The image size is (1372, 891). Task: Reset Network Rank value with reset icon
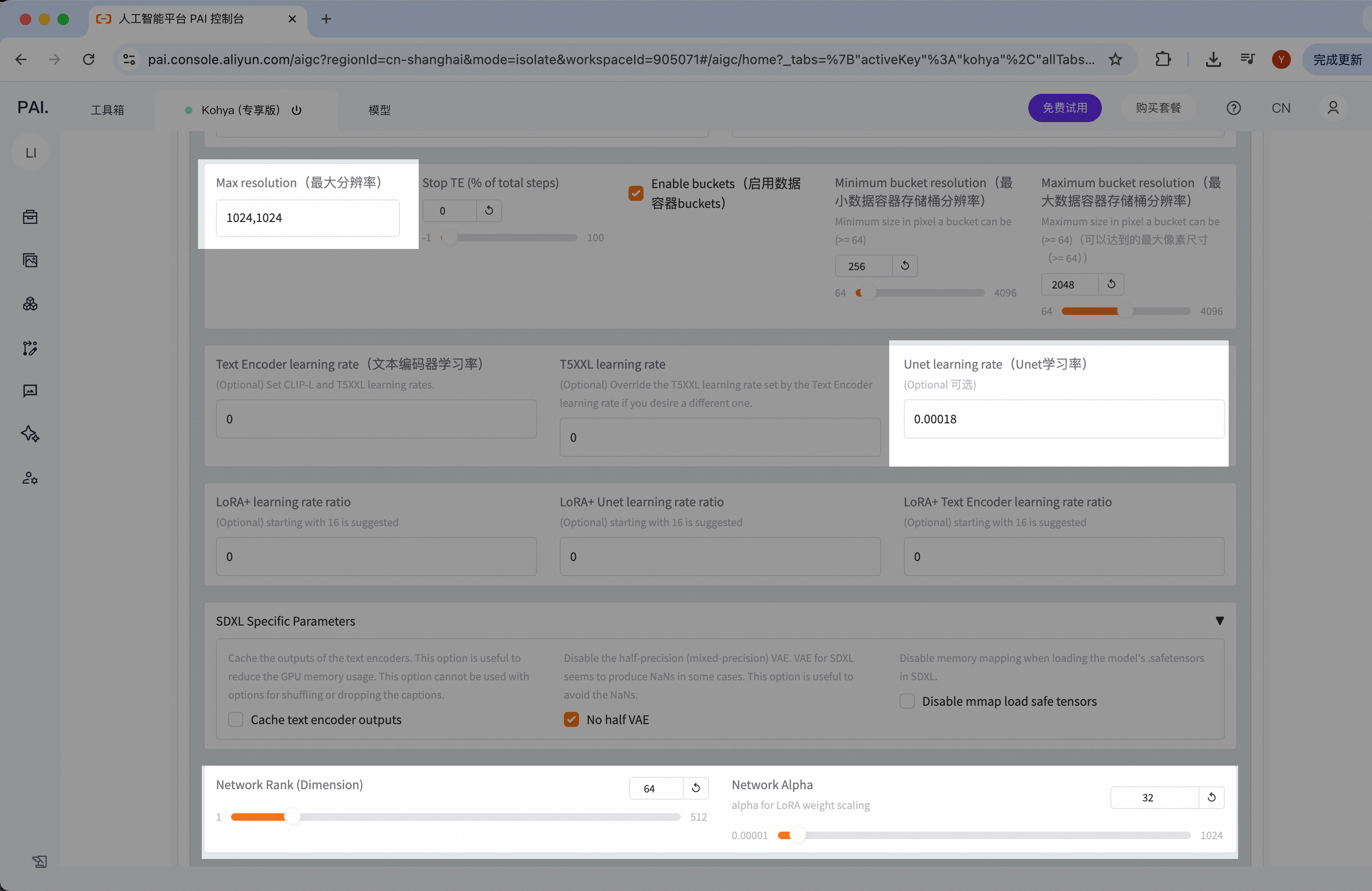tap(696, 788)
